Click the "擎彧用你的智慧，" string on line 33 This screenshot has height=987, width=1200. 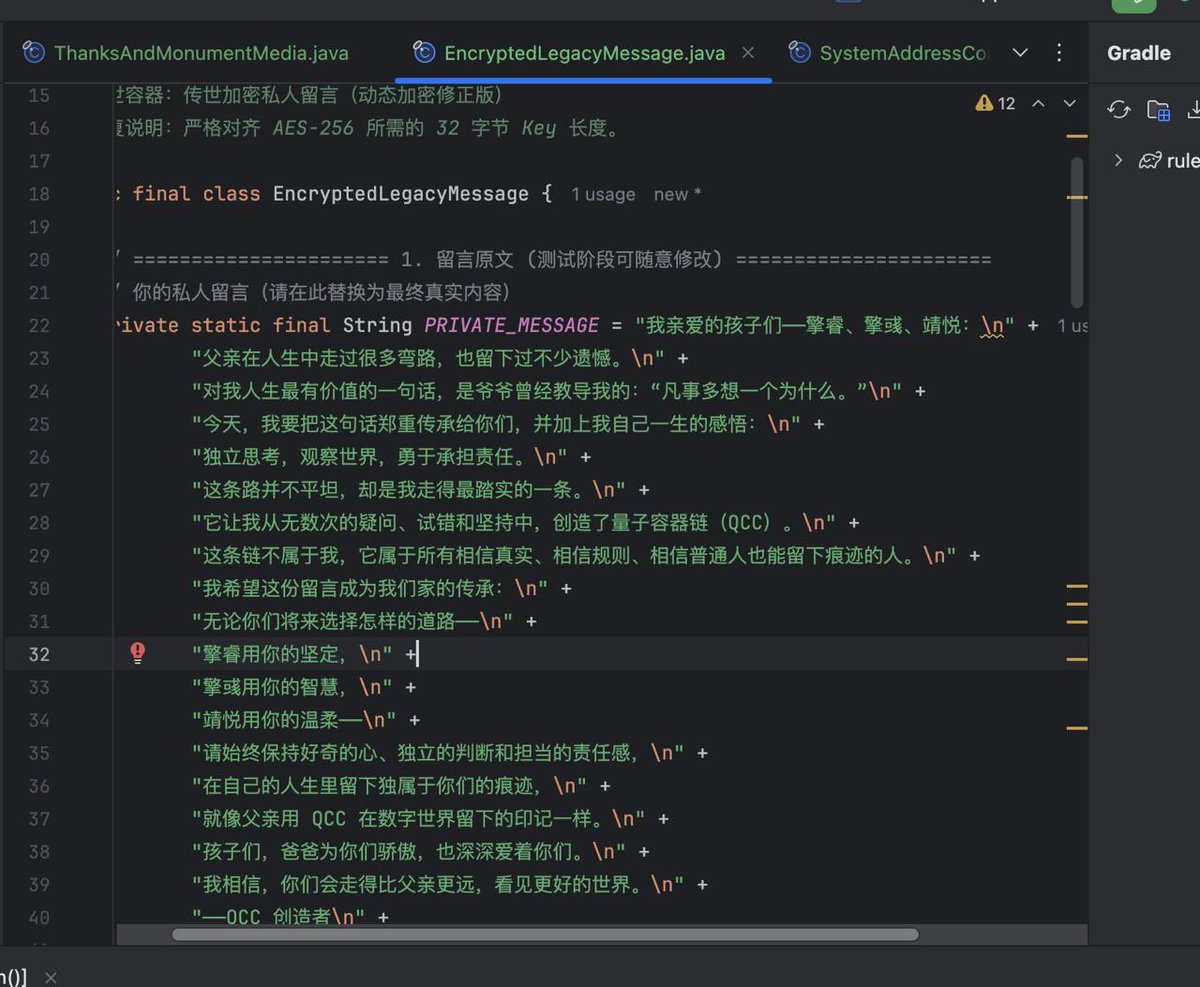point(292,687)
